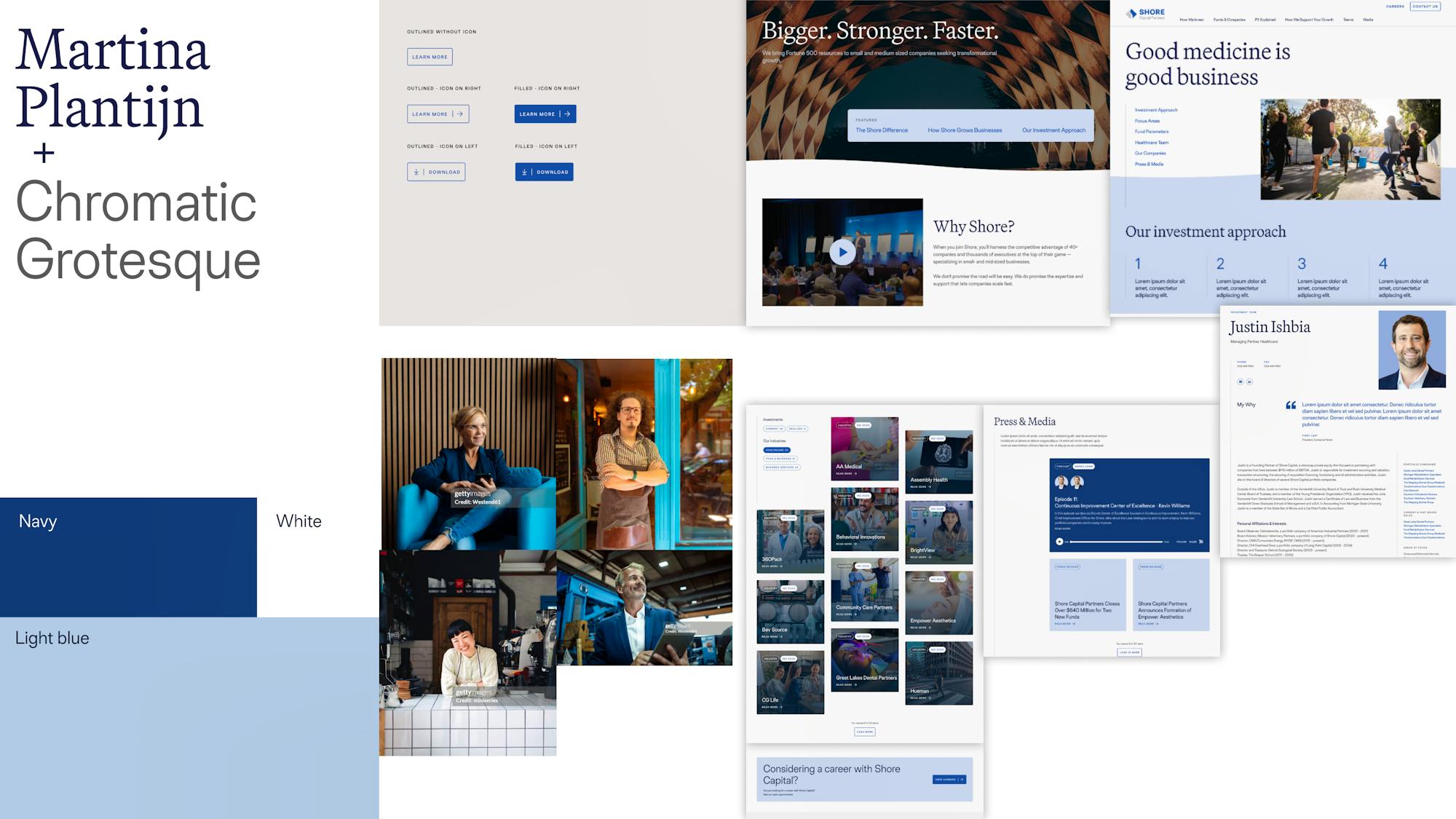Click Load More under the company cards
Screen dimensions: 1456x819
(865, 732)
